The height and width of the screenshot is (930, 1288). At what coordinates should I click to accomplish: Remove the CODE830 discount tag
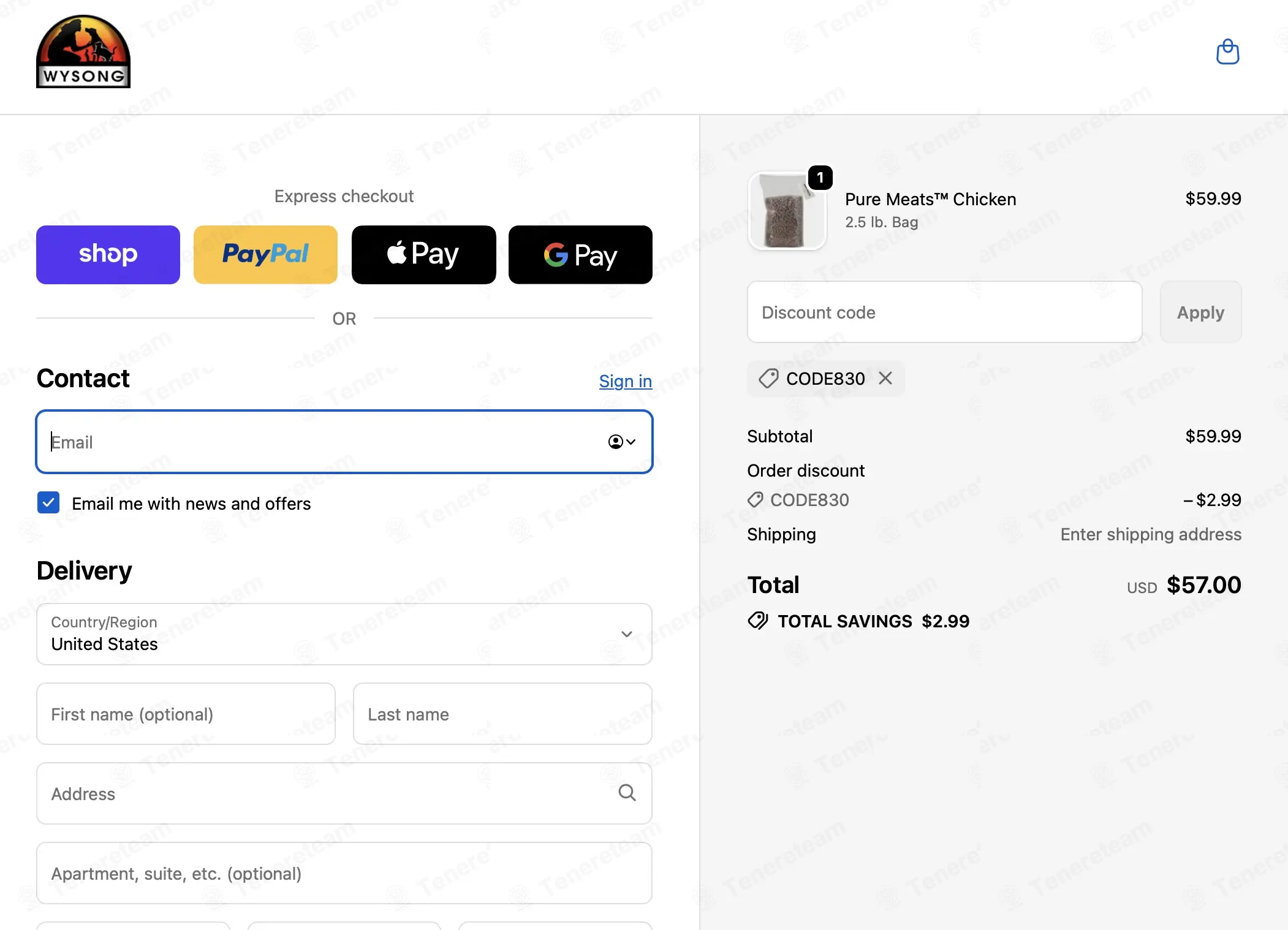tap(885, 378)
